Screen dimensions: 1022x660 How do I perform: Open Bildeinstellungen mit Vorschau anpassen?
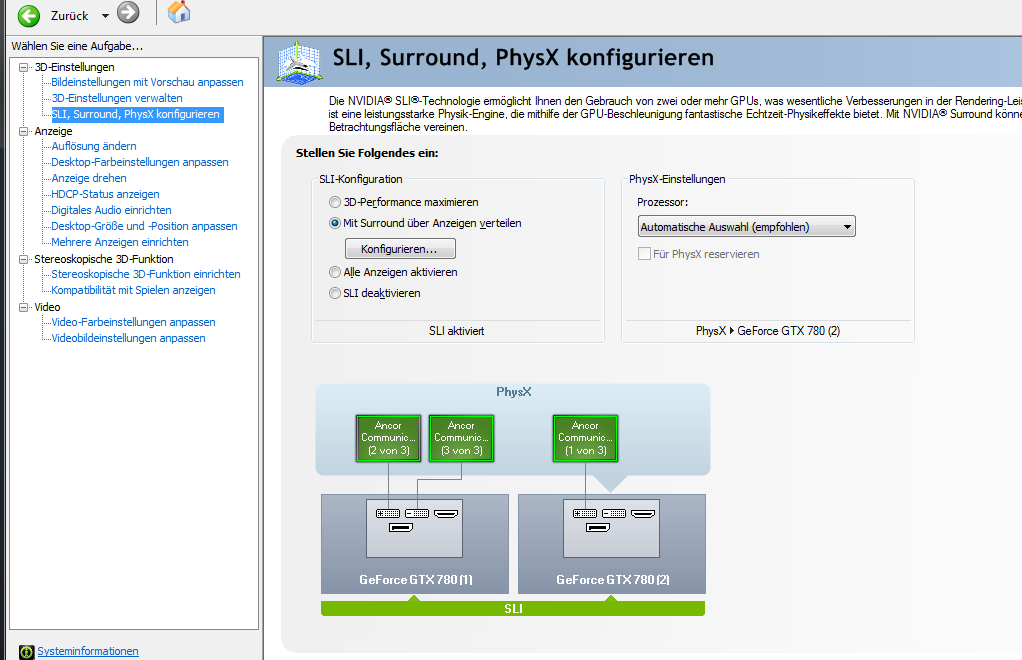coord(147,82)
